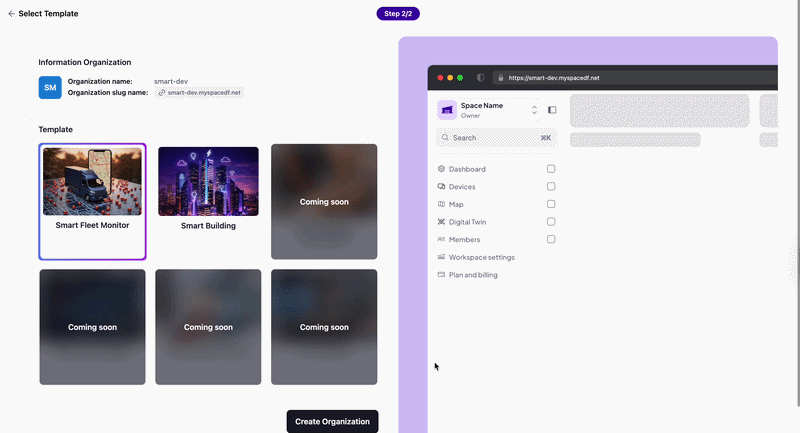Screen dimensions: 800x433
Task: Click the Space Name logo icon
Action: click(x=447, y=109)
